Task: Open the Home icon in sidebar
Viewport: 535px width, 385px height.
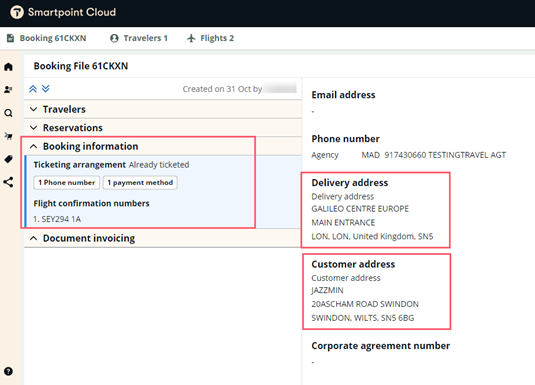Action: coord(9,67)
